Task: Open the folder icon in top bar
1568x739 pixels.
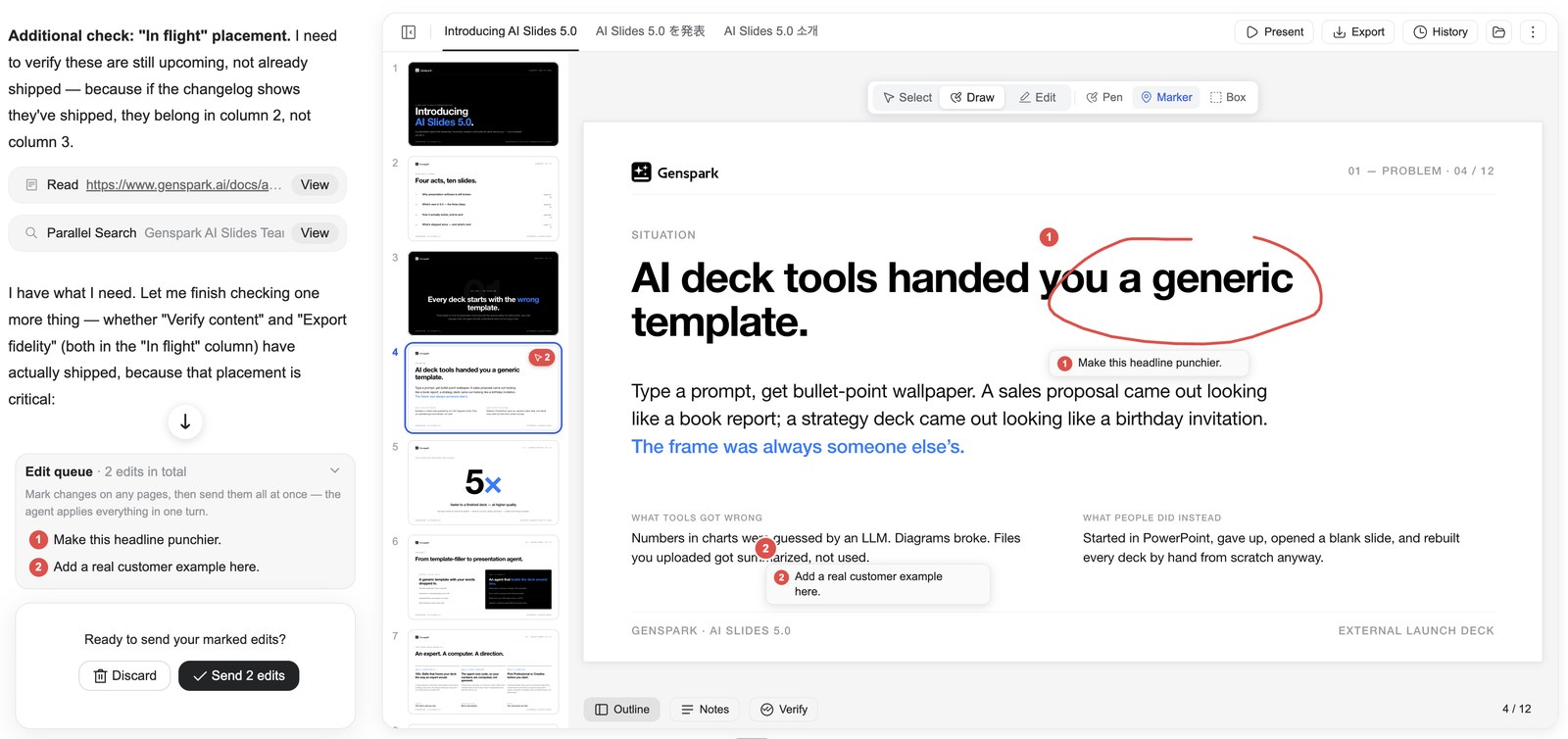Action: pyautogui.click(x=1498, y=32)
